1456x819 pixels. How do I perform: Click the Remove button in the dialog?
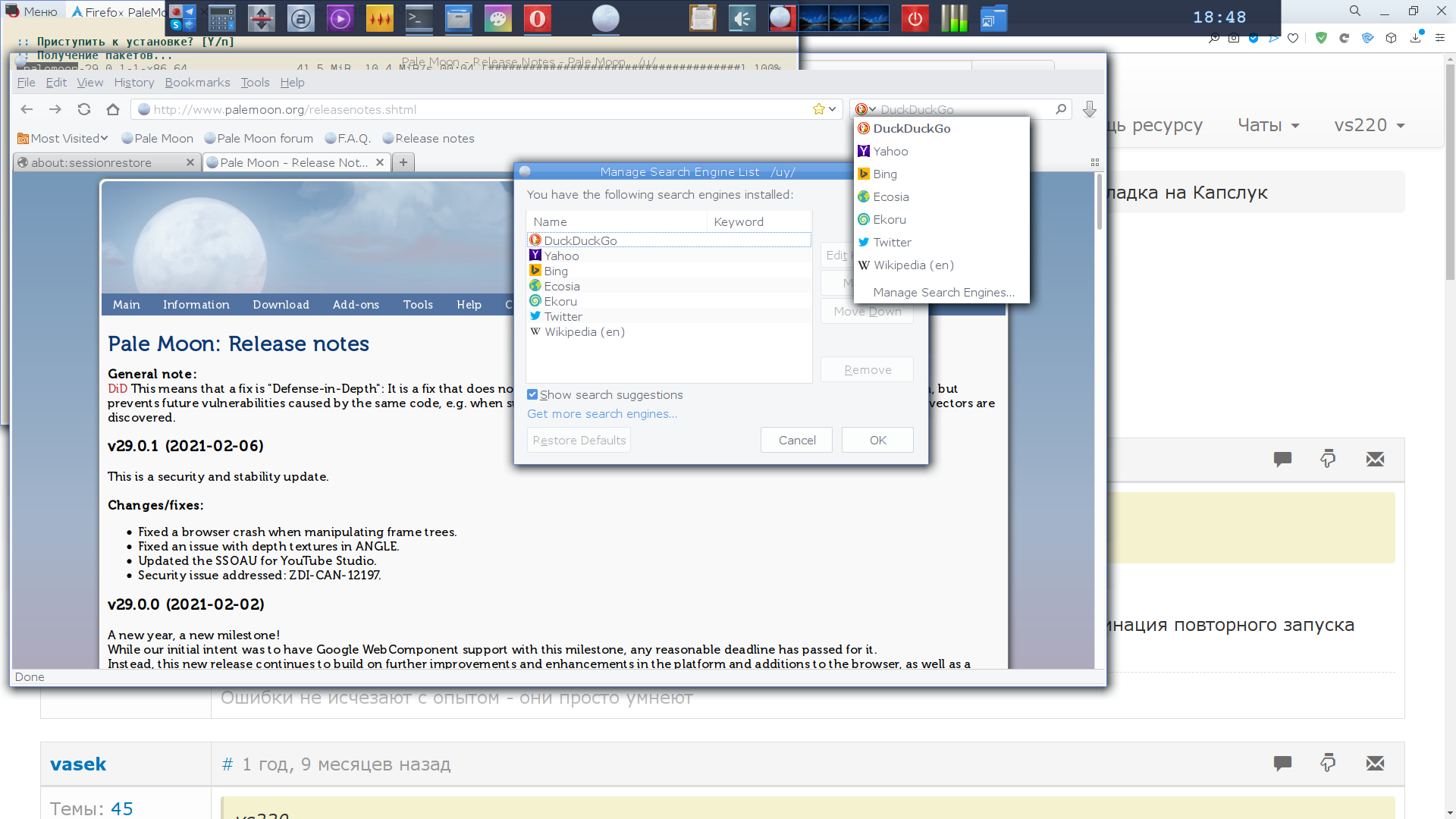tap(867, 369)
